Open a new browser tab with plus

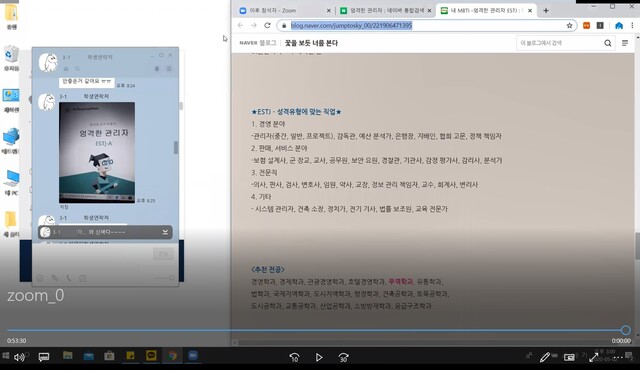[546, 11]
